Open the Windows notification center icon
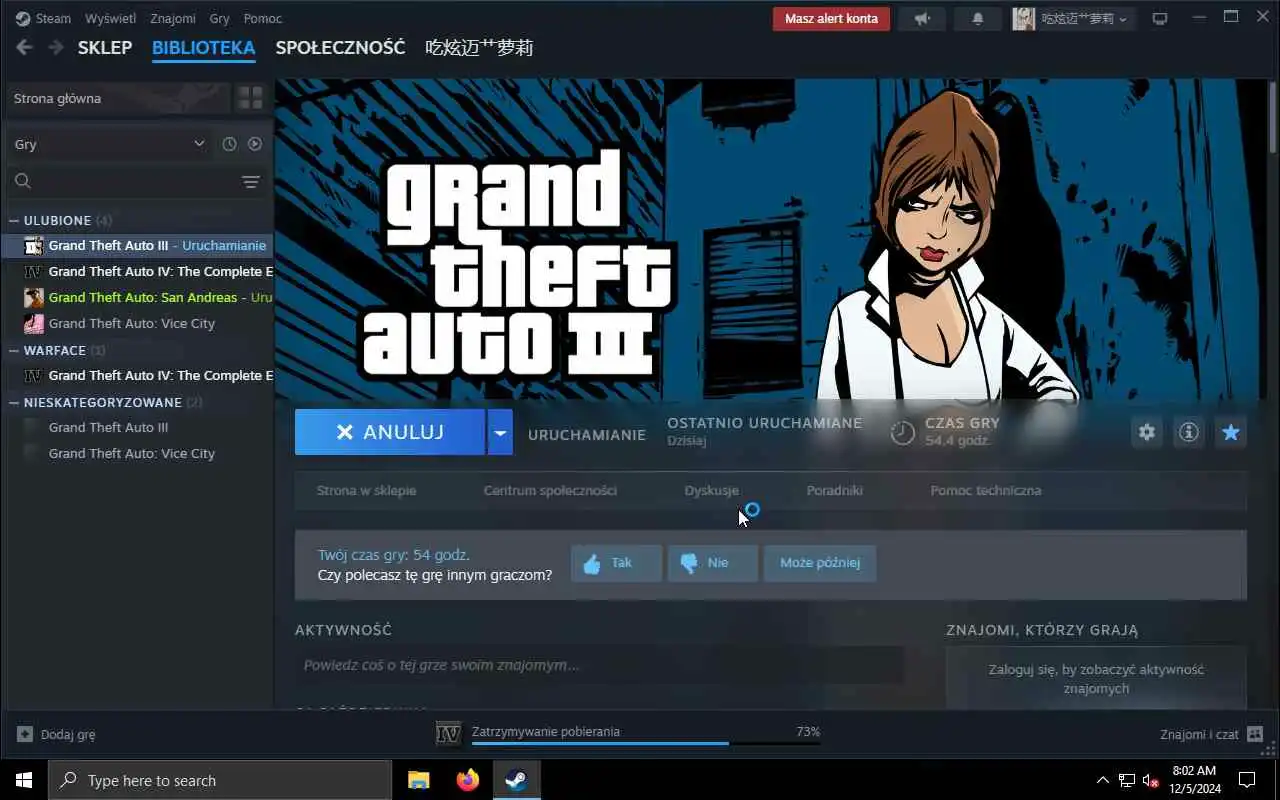The width and height of the screenshot is (1280, 800). [1247, 780]
